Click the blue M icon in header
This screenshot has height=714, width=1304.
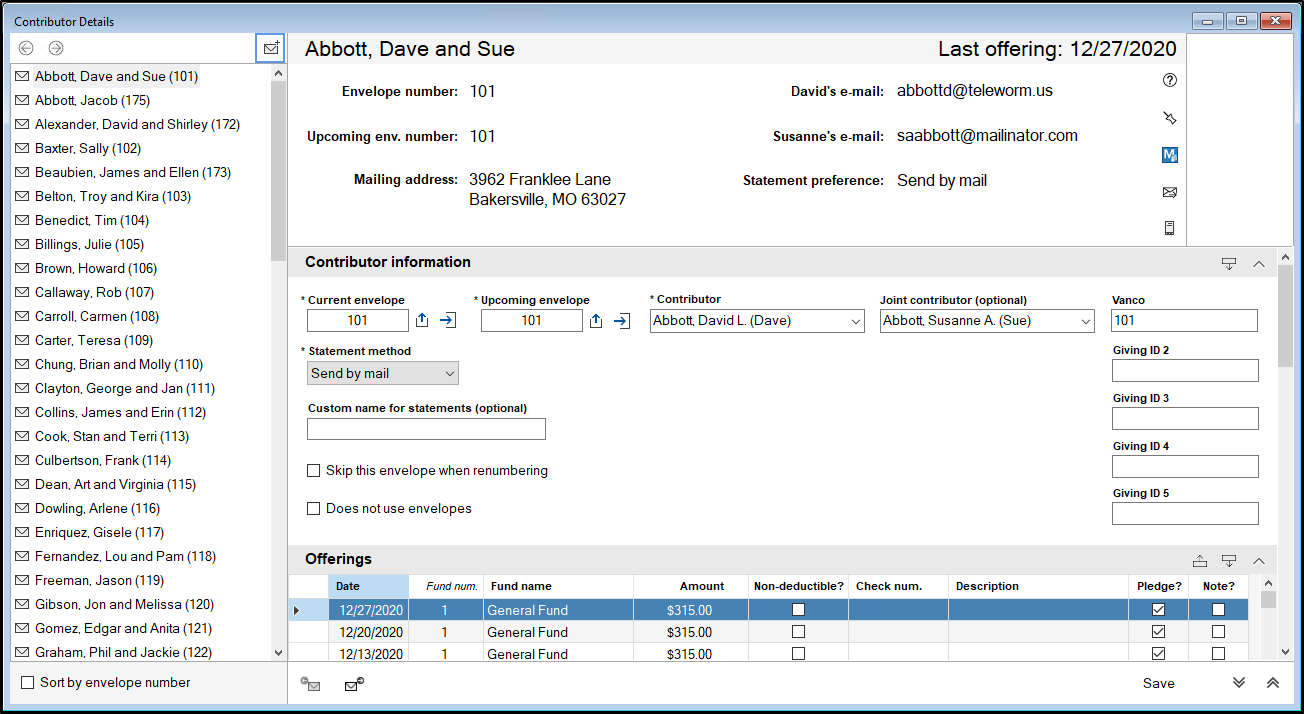1170,155
